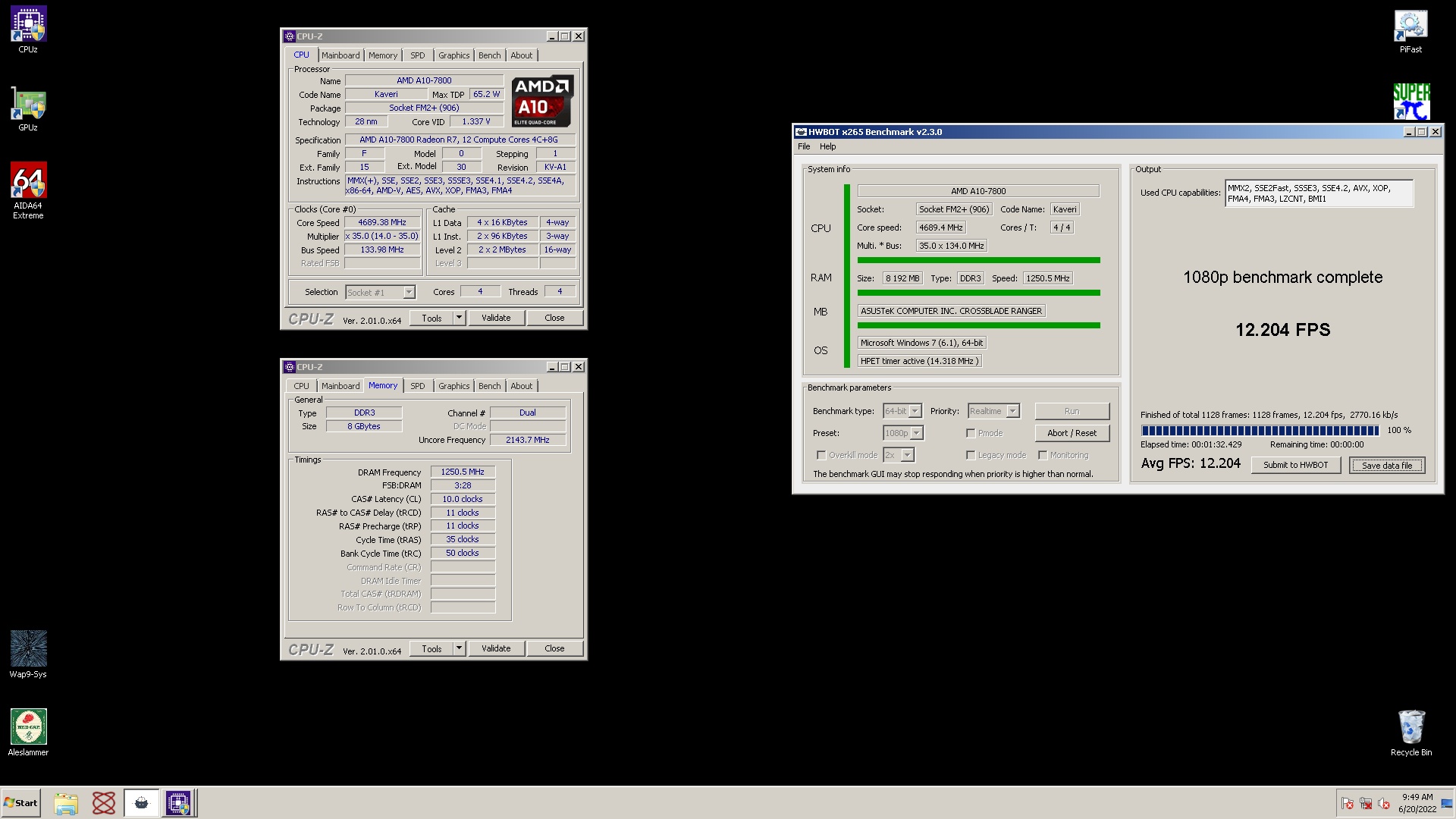Expand Tools arrow in top CPU-Z window

point(459,318)
